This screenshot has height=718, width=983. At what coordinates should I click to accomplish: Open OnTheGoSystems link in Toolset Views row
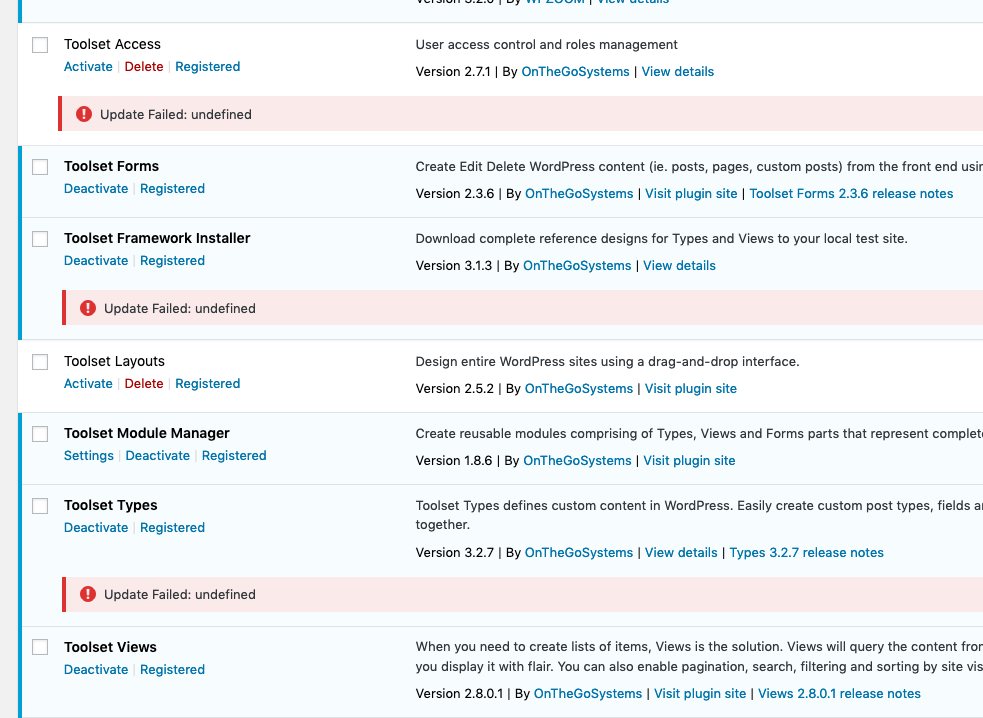tap(588, 694)
